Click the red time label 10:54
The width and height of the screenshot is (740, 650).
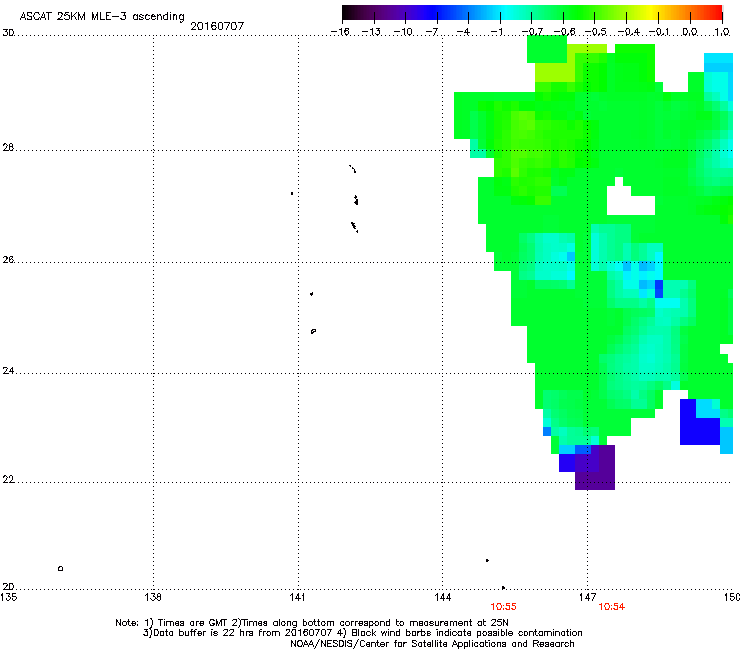[612, 607]
